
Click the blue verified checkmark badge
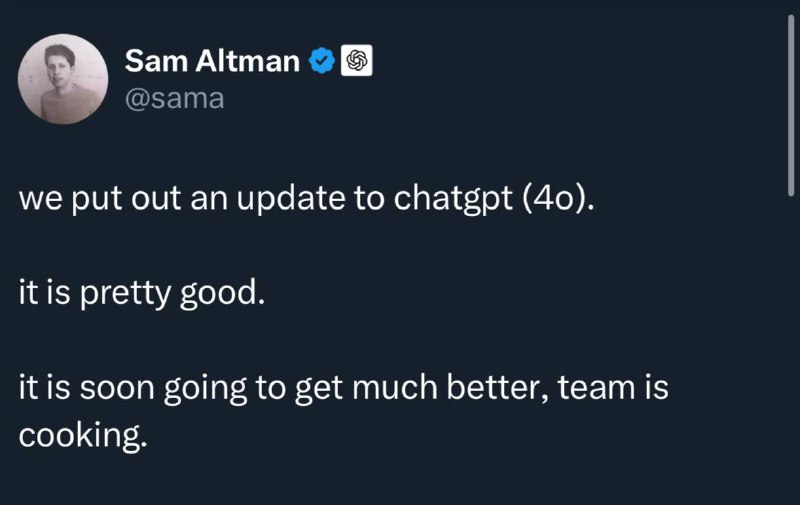(x=321, y=61)
